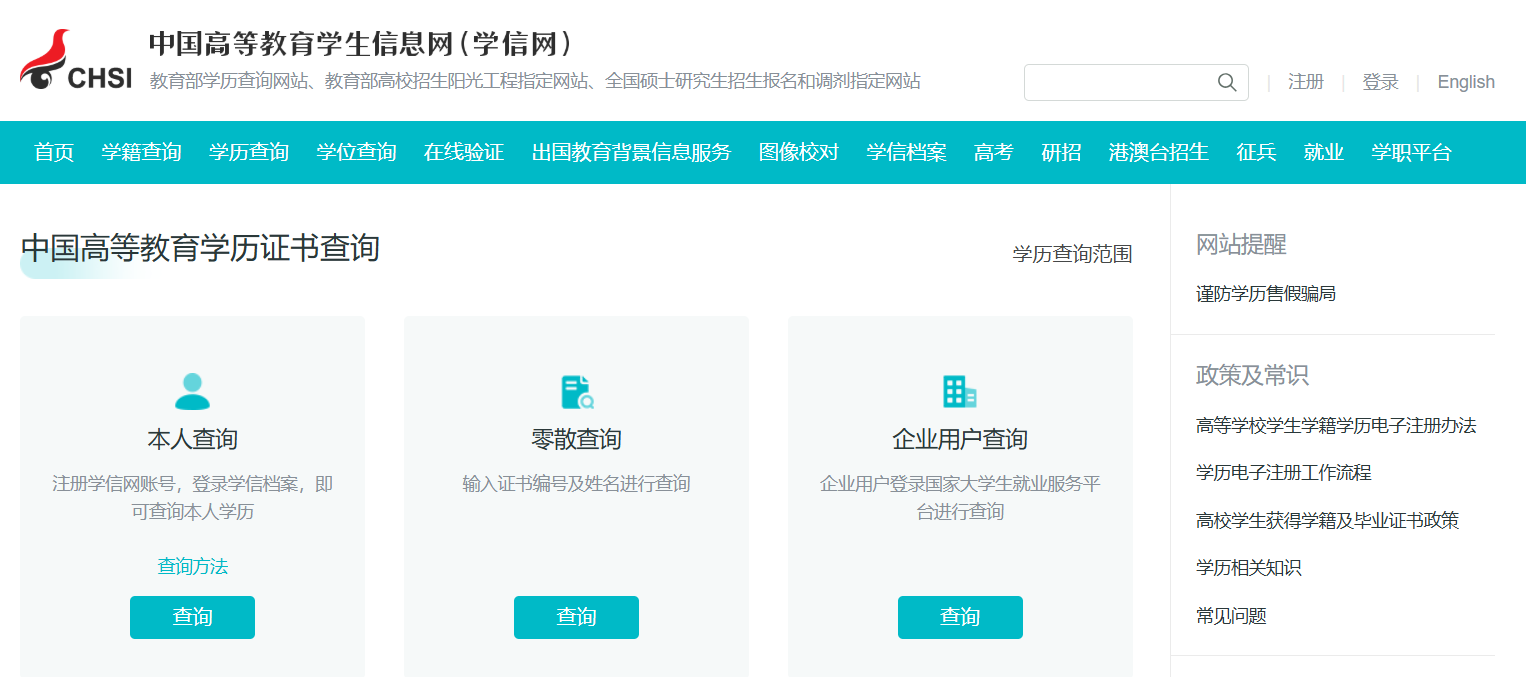Open the 查询方法 link under 本人查询
1526x677 pixels.
pyautogui.click(x=192, y=565)
